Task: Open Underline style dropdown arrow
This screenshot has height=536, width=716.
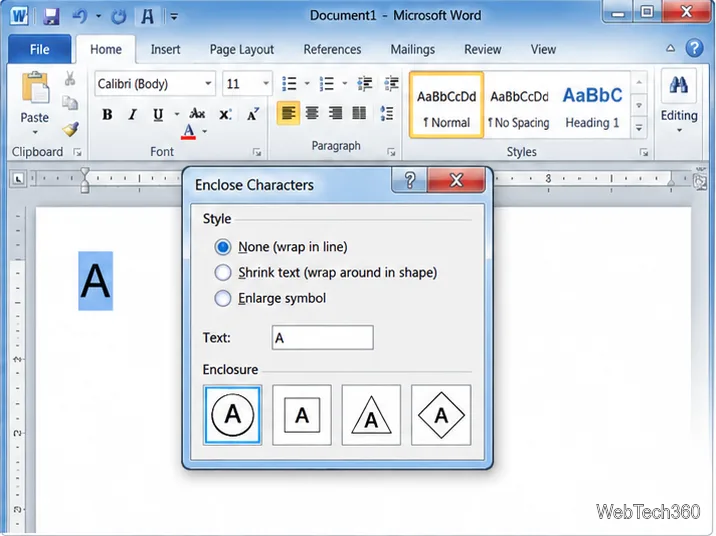Action: click(177, 114)
